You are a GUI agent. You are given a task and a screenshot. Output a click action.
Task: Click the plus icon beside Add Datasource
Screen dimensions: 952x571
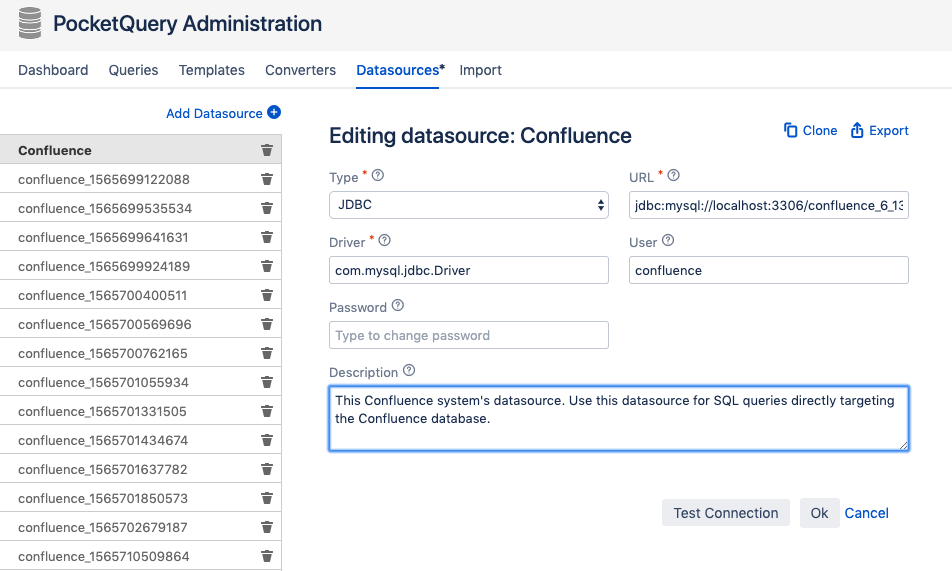coord(274,112)
